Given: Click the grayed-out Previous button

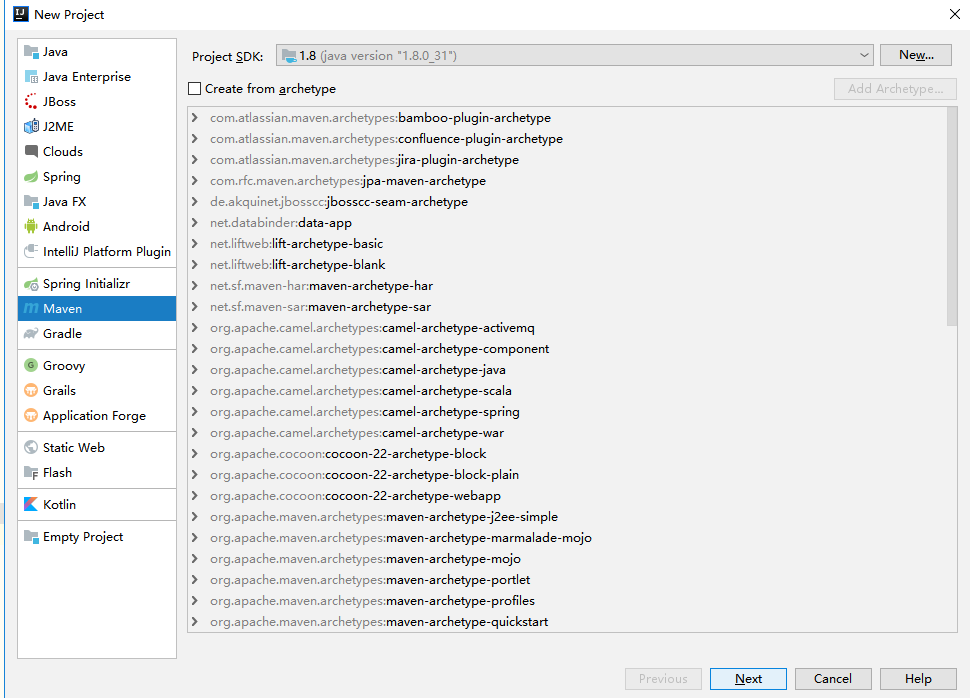Looking at the screenshot, I should (x=663, y=679).
